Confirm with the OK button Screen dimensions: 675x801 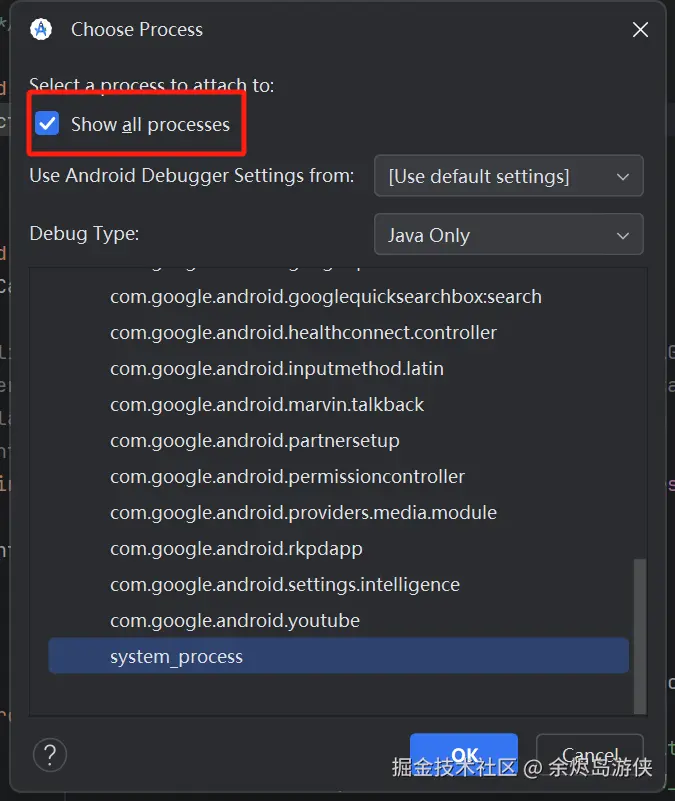coord(464,754)
